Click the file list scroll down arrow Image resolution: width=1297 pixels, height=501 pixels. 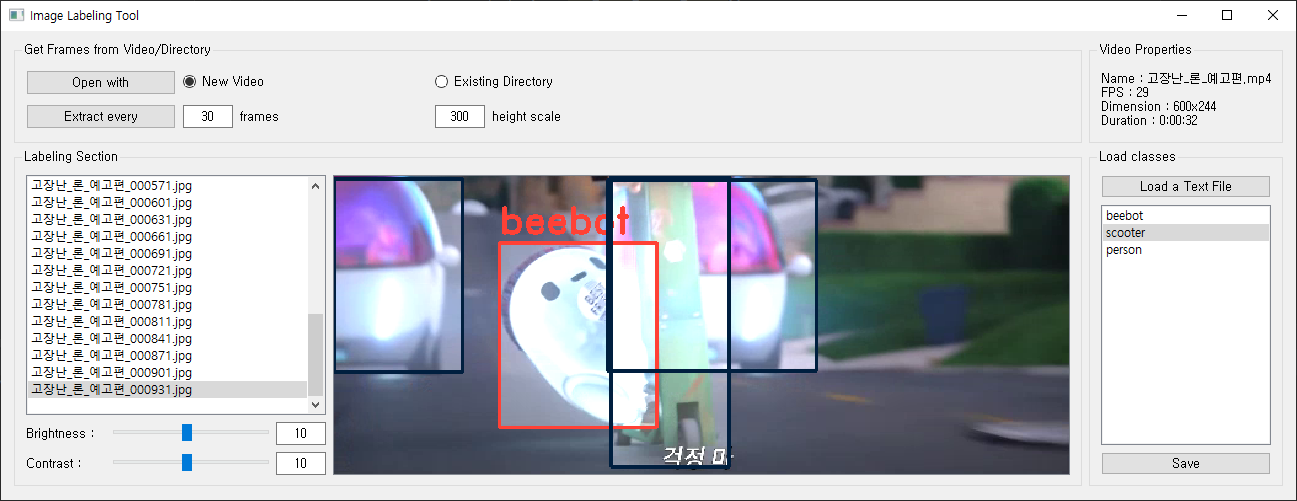[x=316, y=405]
